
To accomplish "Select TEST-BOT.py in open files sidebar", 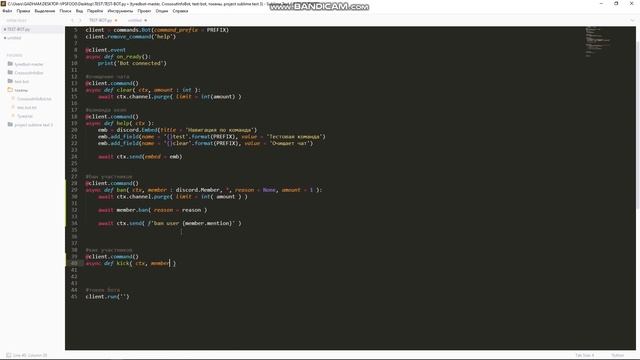I will 19,29.
